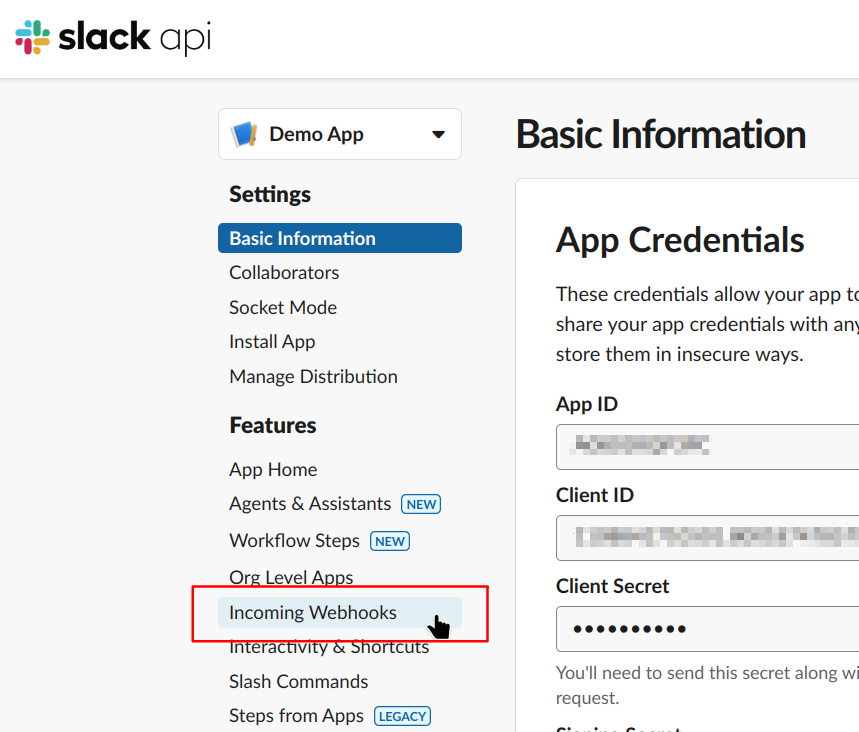Screen dimensions: 859x732
Task: Select Basic Information in sidebar
Action: coord(302,238)
